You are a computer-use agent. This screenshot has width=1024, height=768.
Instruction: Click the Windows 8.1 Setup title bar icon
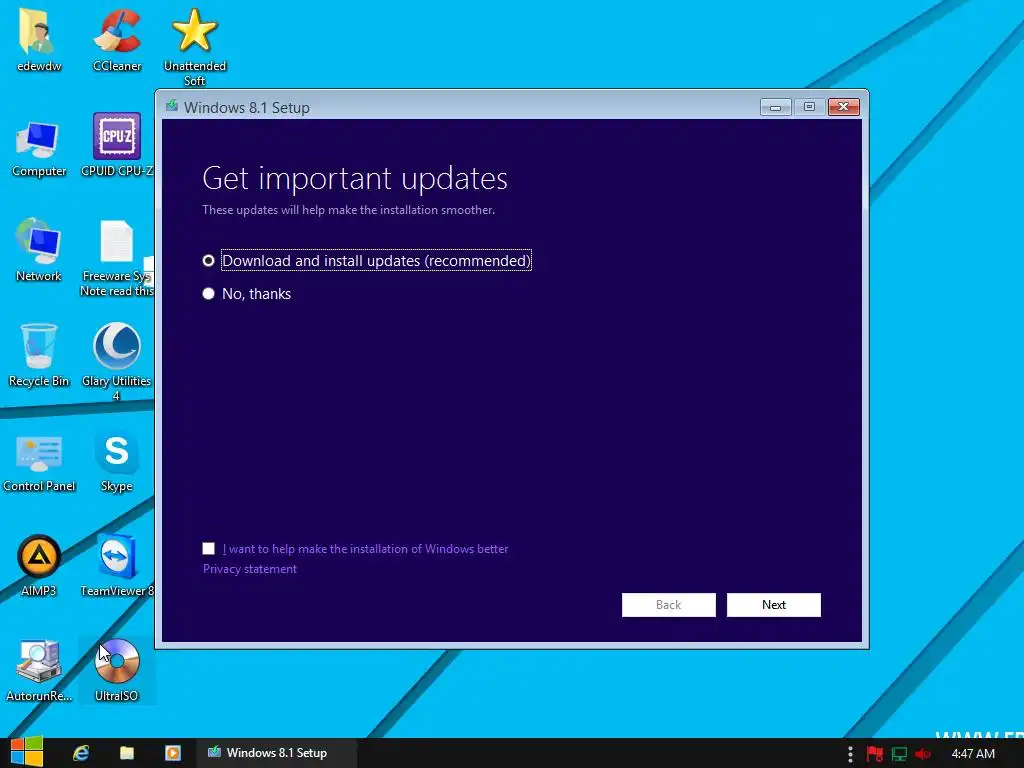pos(172,106)
